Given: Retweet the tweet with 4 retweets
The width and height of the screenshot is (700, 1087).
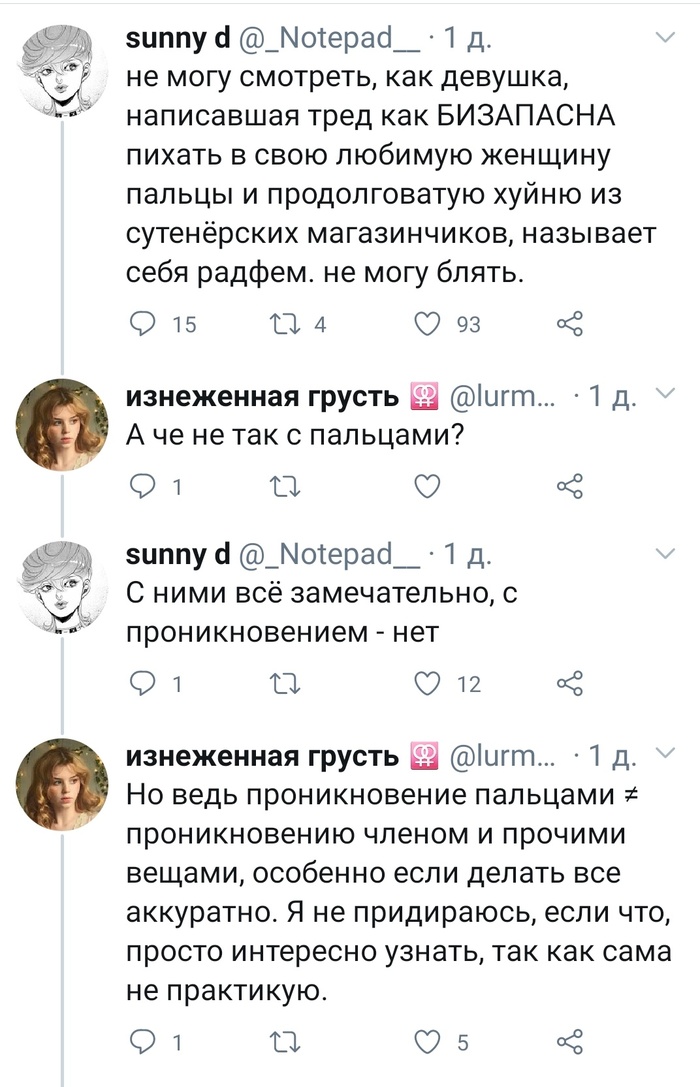Looking at the screenshot, I should (283, 323).
